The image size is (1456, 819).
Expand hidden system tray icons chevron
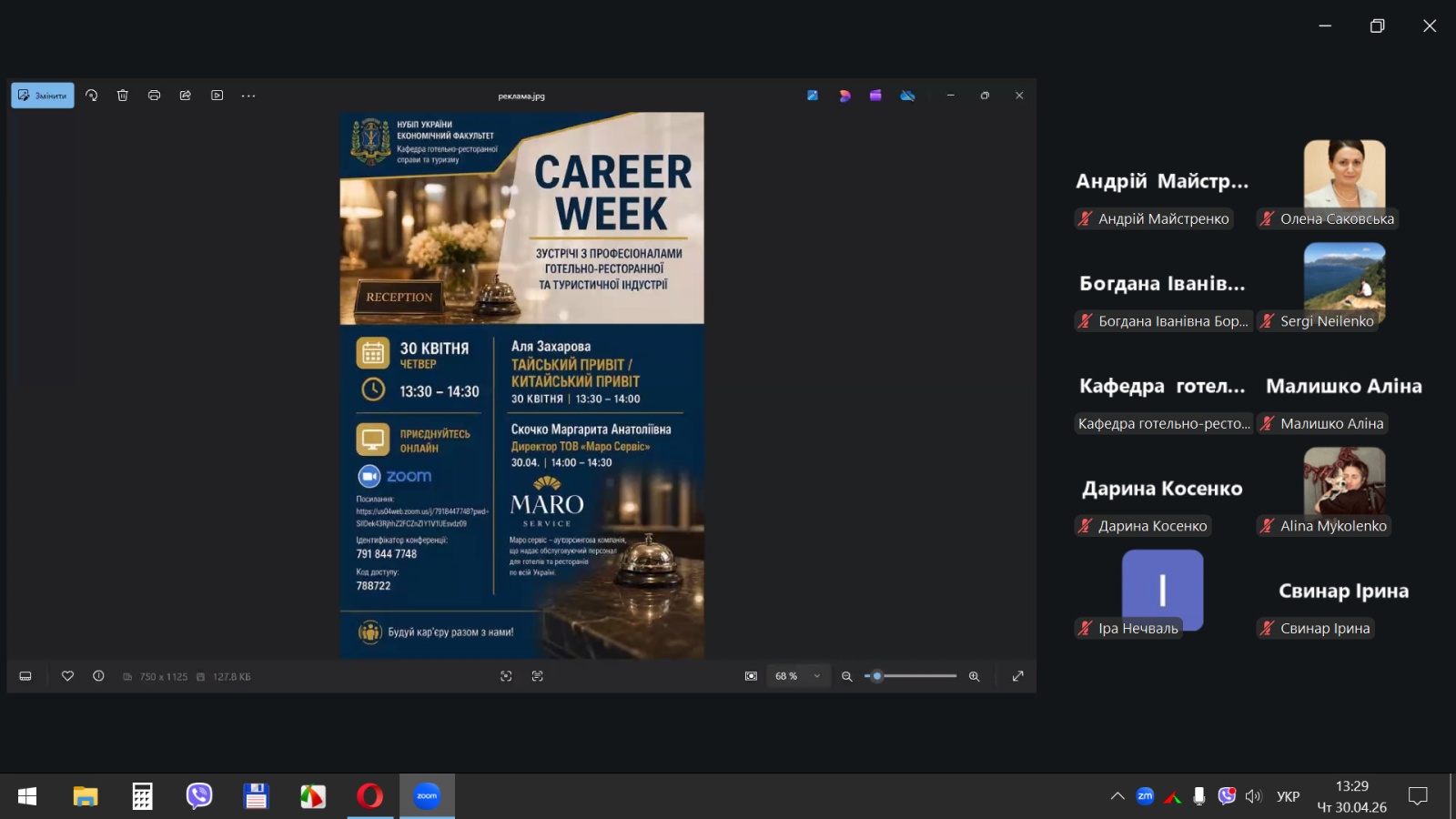click(1117, 796)
